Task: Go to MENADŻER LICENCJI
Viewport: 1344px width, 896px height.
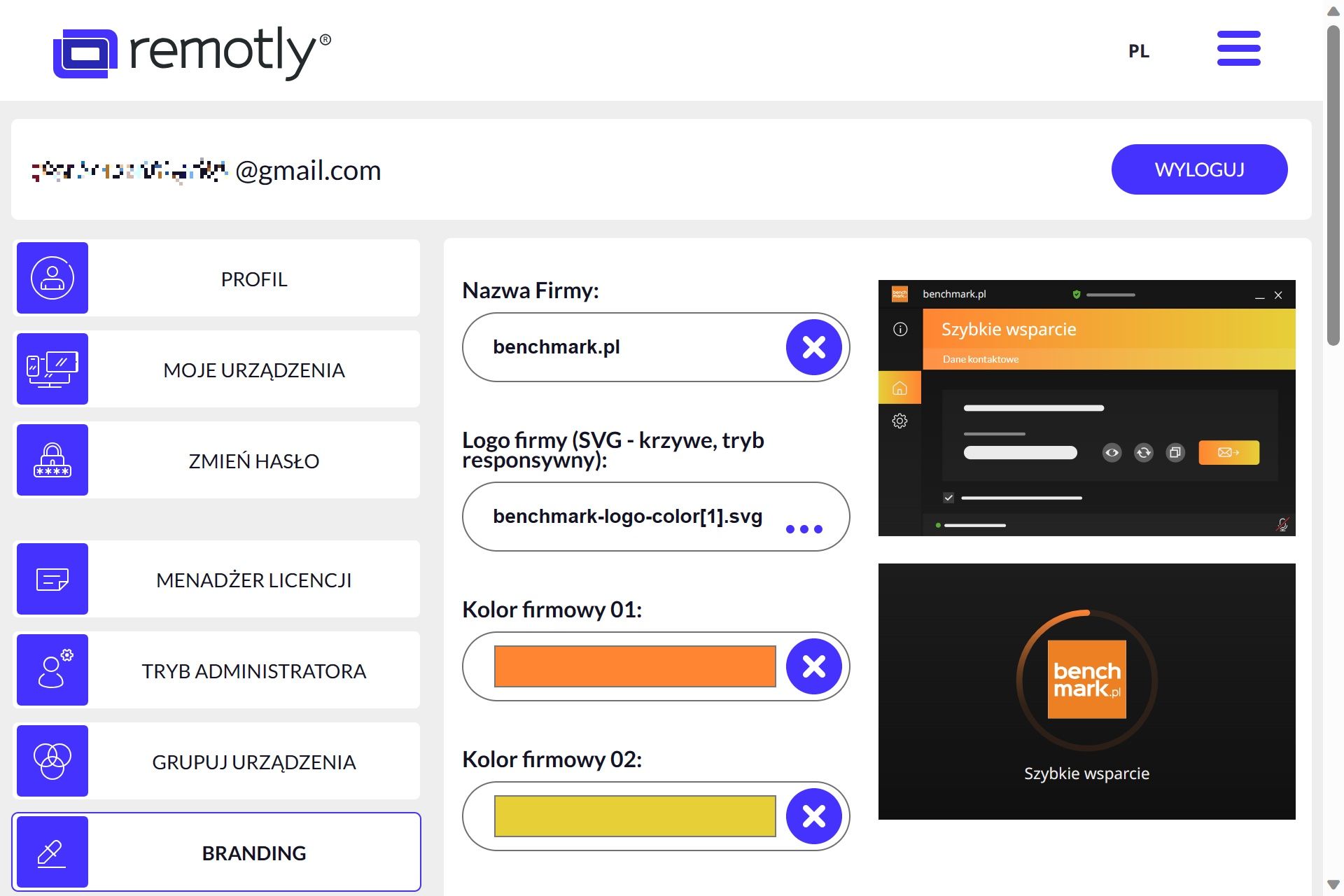Action: (x=216, y=579)
